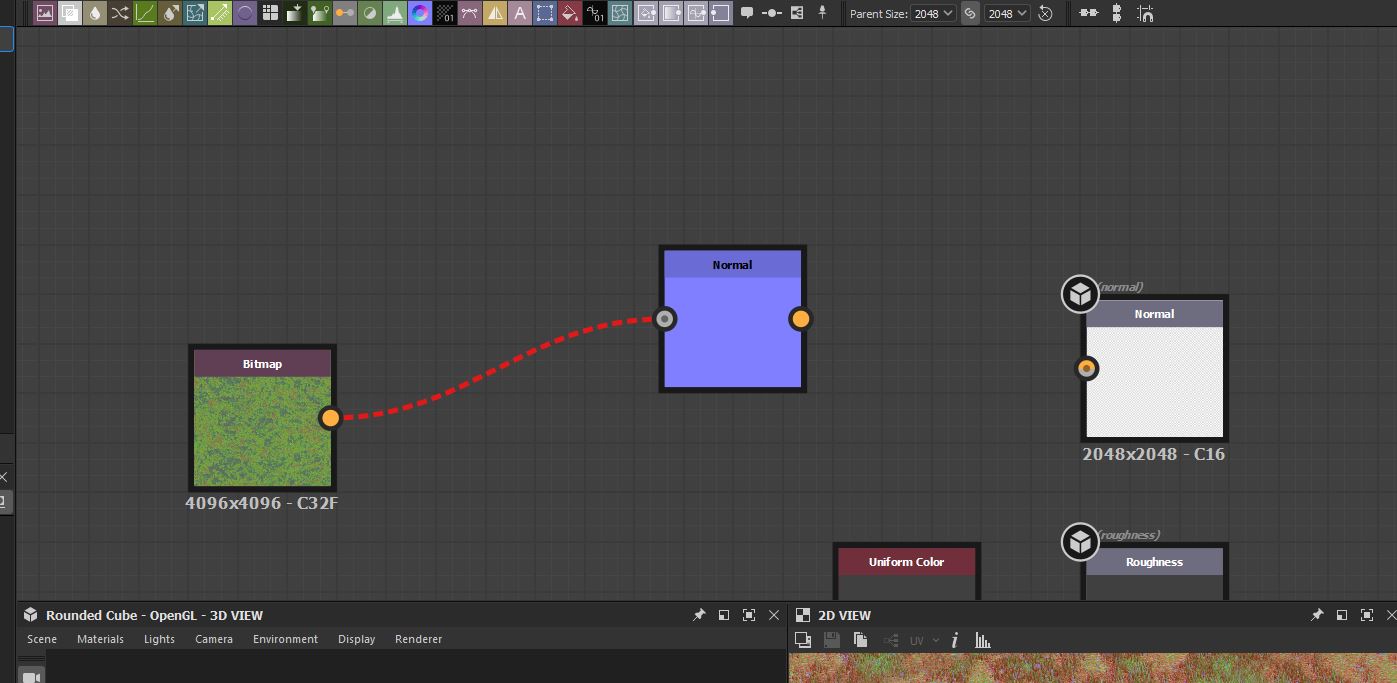The image size is (1397, 683).
Task: Pin the 2D VIEW panel
Action: pos(1317,615)
